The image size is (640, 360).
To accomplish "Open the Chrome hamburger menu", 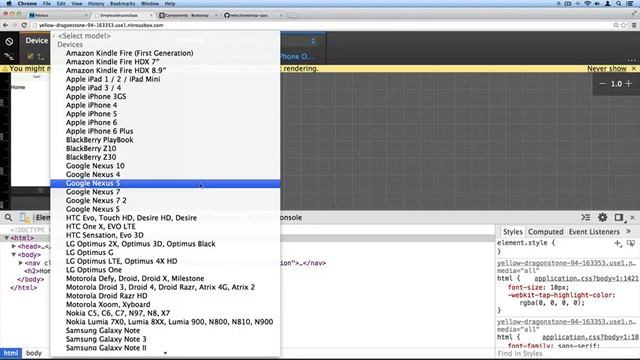I will (634, 25).
